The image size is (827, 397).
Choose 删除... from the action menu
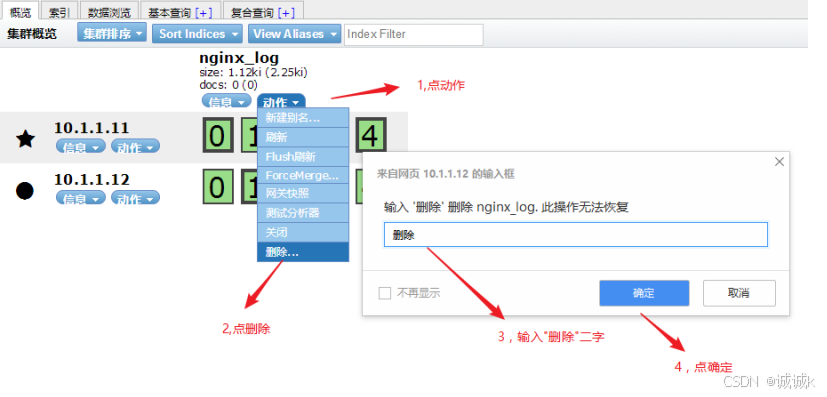(x=303, y=252)
